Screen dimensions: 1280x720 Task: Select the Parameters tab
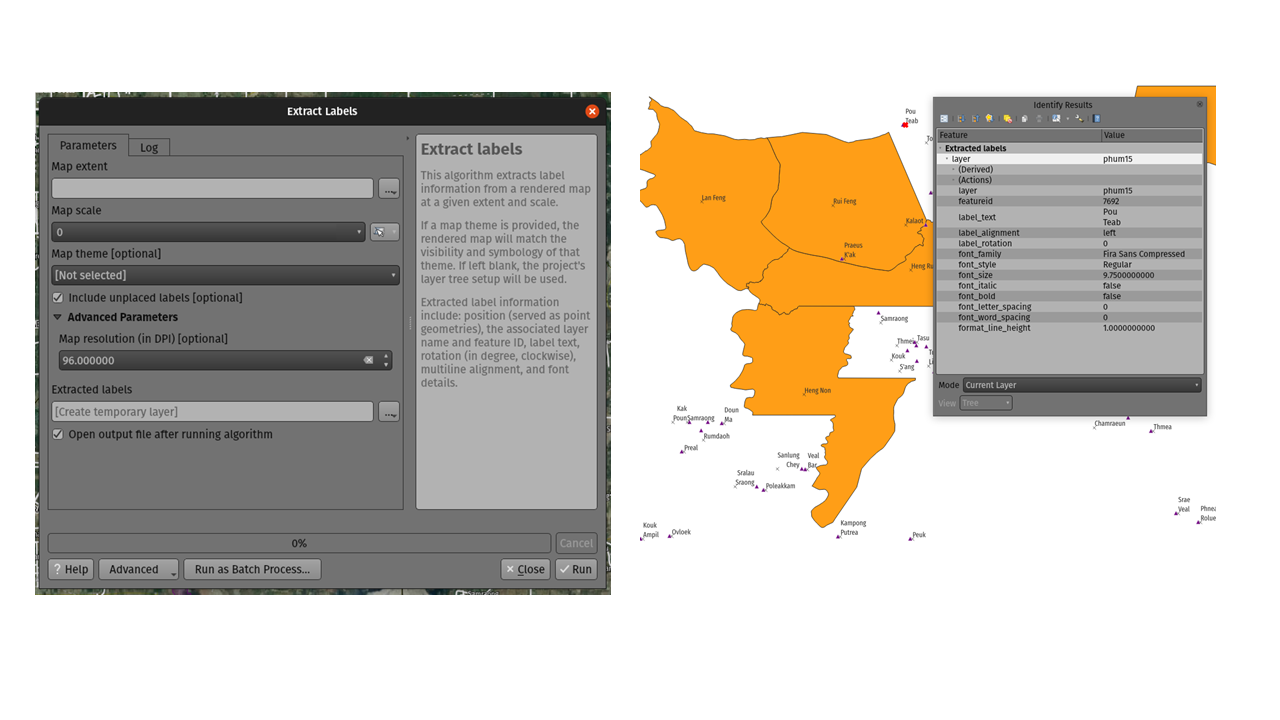[88, 146]
